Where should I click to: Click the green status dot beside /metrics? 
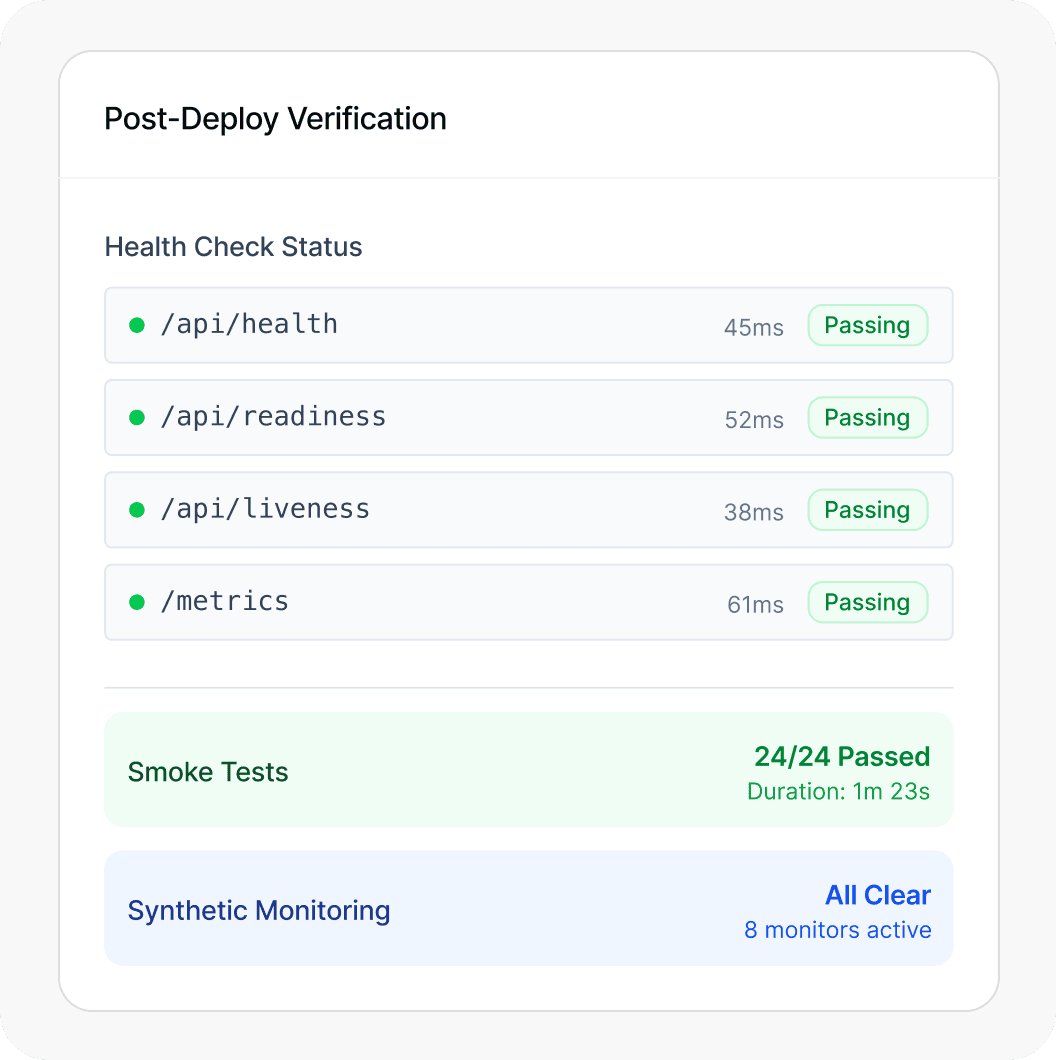[136, 602]
